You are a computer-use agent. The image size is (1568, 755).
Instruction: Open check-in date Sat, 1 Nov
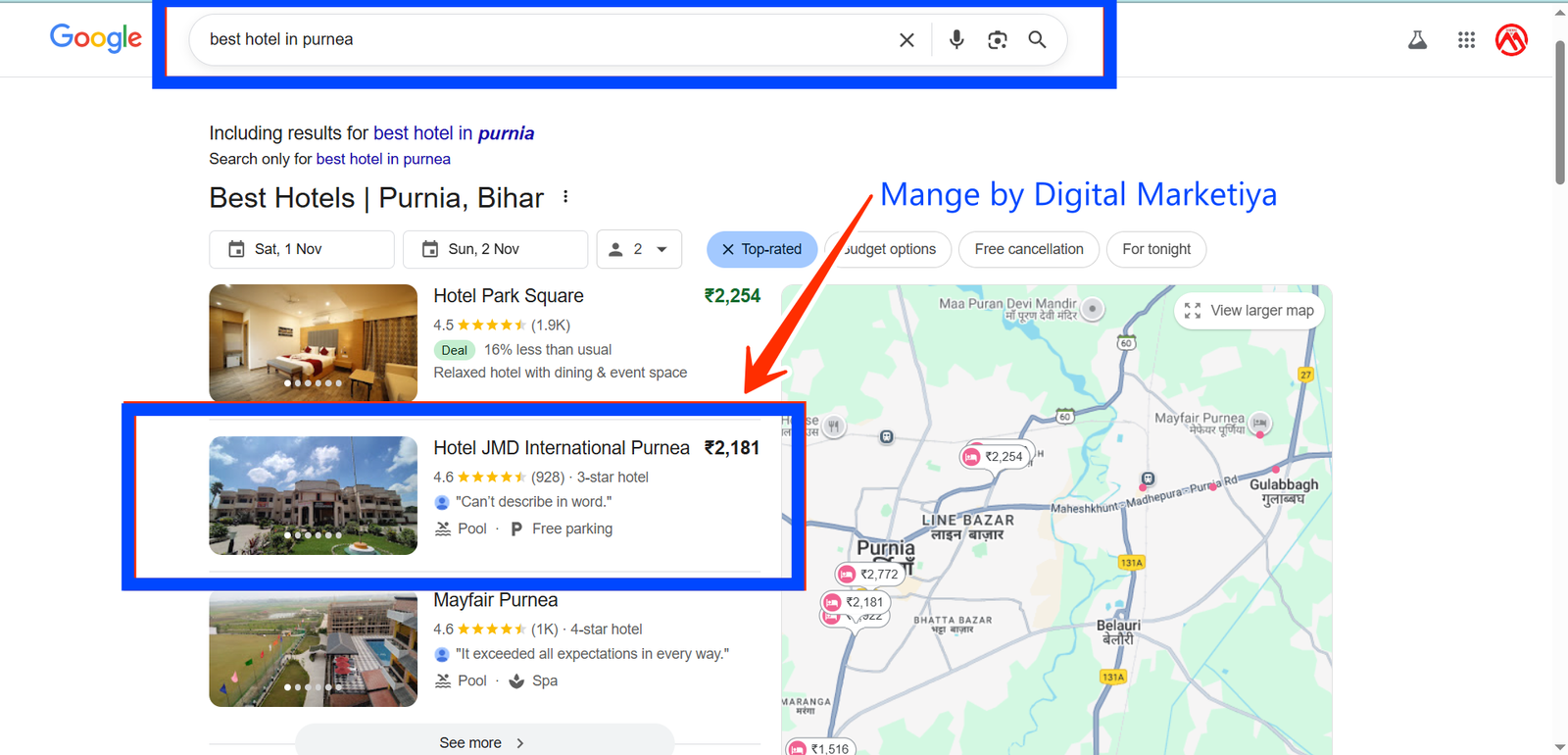302,249
